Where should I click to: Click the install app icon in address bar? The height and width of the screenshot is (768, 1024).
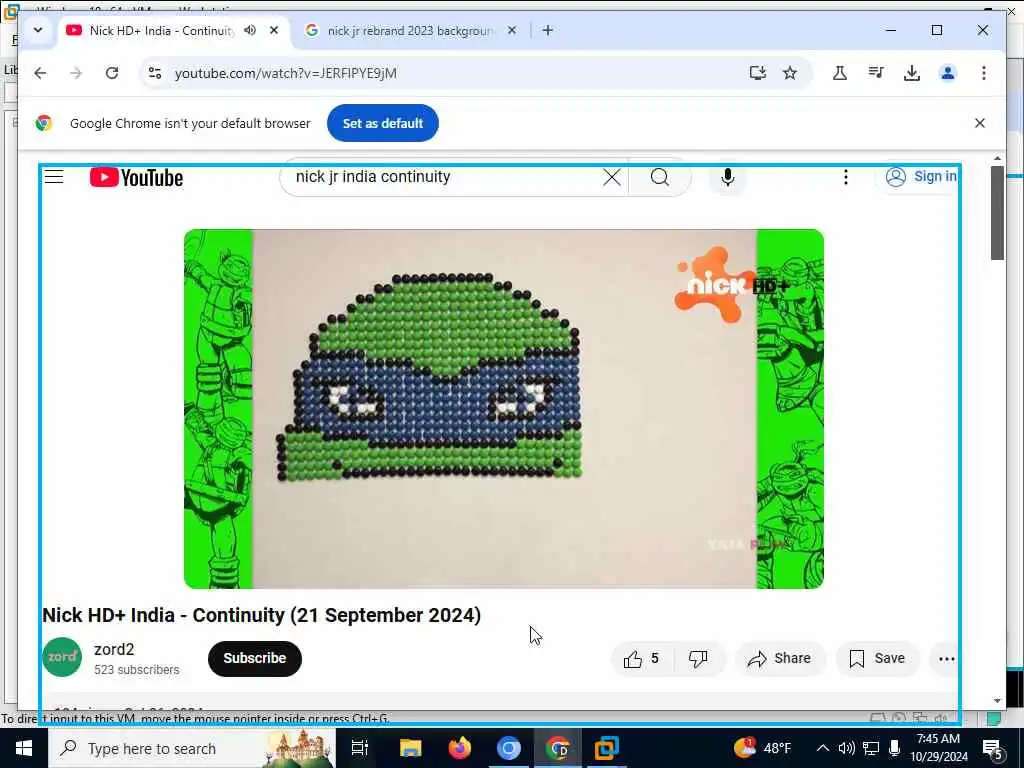point(758,73)
